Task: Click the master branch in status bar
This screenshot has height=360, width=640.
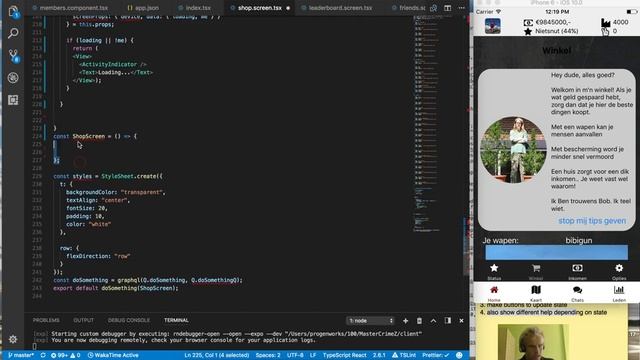Action: (x=21, y=355)
